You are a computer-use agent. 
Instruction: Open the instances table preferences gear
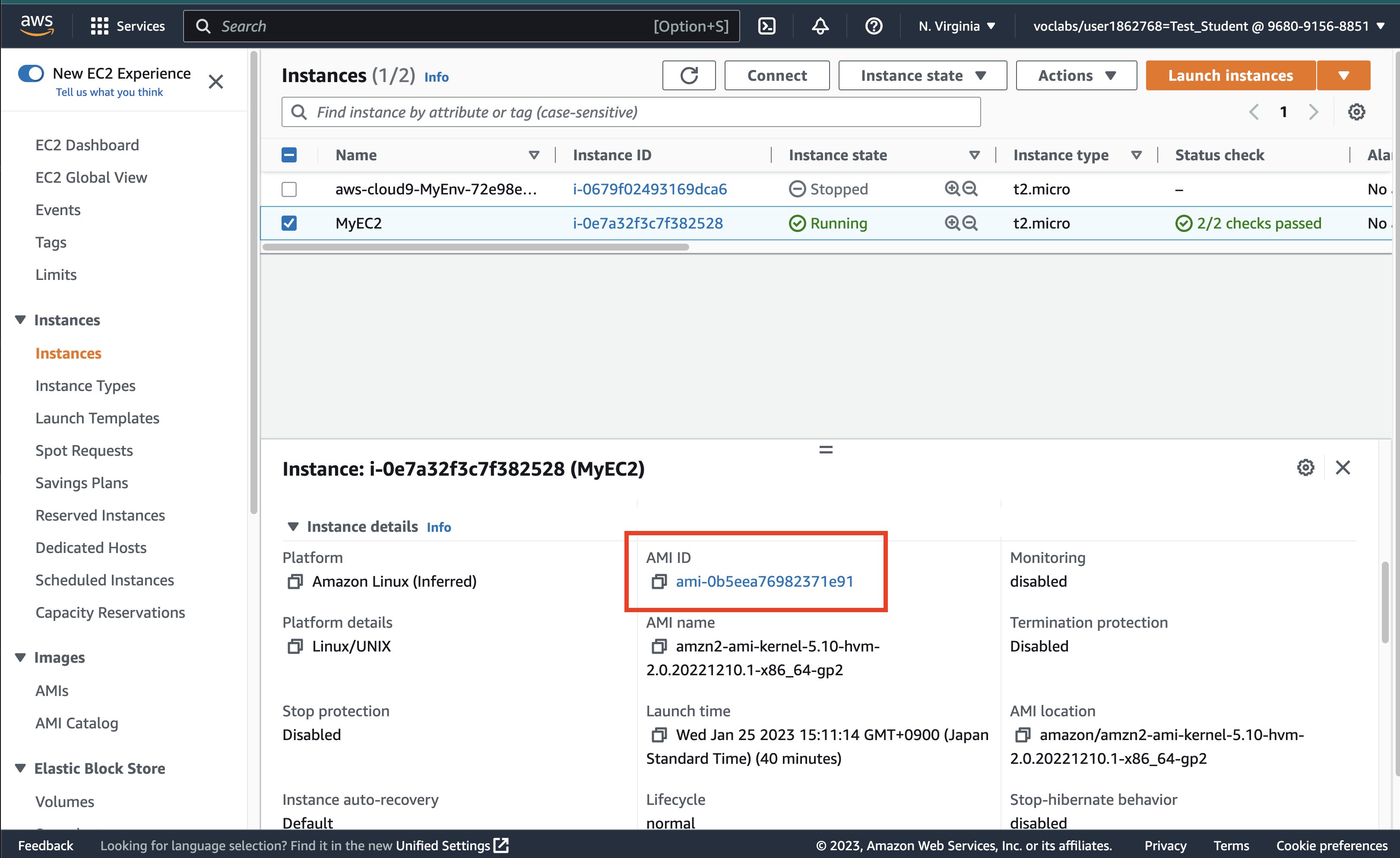click(x=1357, y=111)
